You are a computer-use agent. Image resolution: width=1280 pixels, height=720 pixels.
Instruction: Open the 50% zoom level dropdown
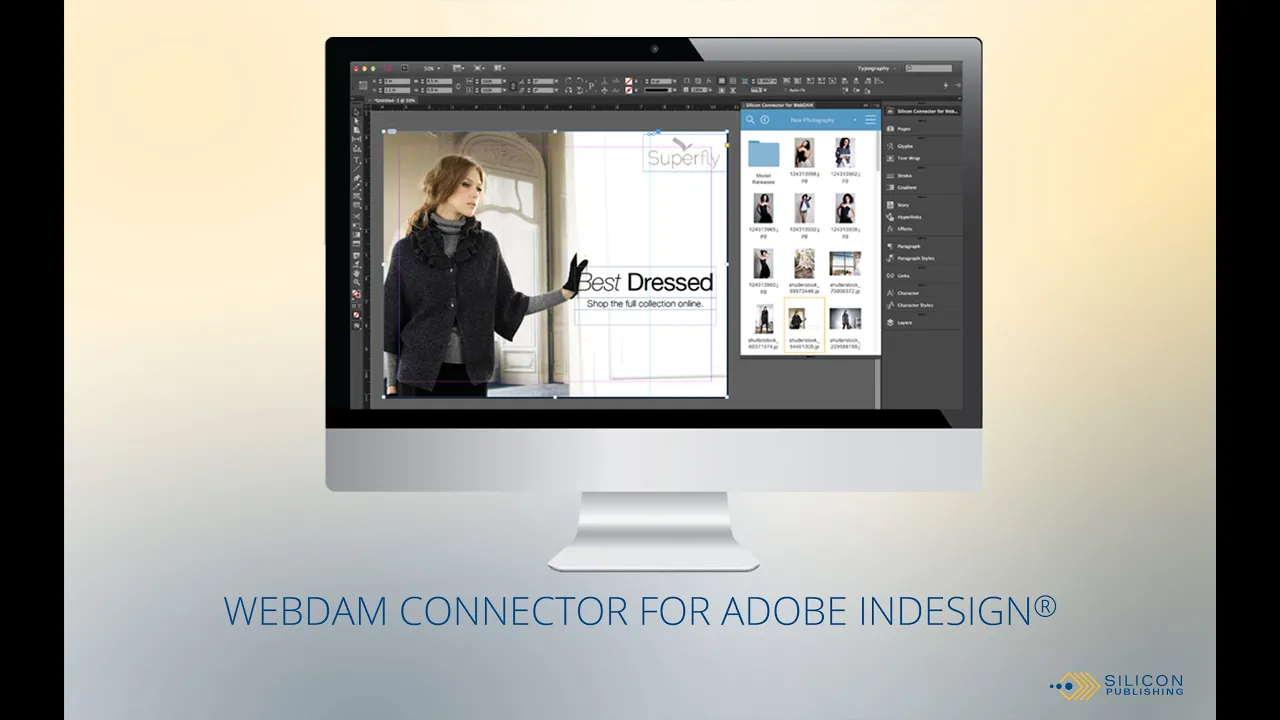point(431,68)
